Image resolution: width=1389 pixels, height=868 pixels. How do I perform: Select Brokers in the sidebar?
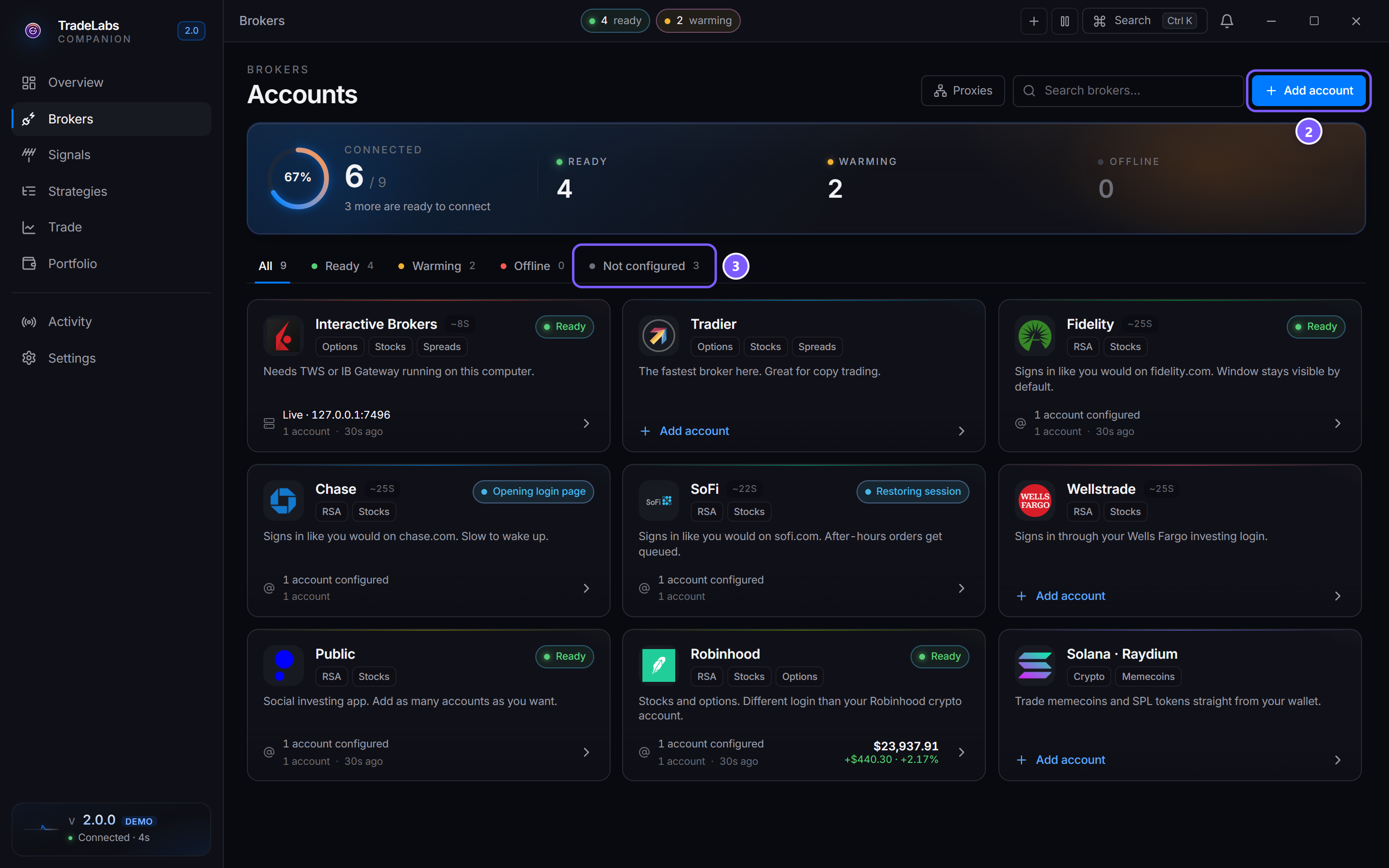pyautogui.click(x=111, y=119)
